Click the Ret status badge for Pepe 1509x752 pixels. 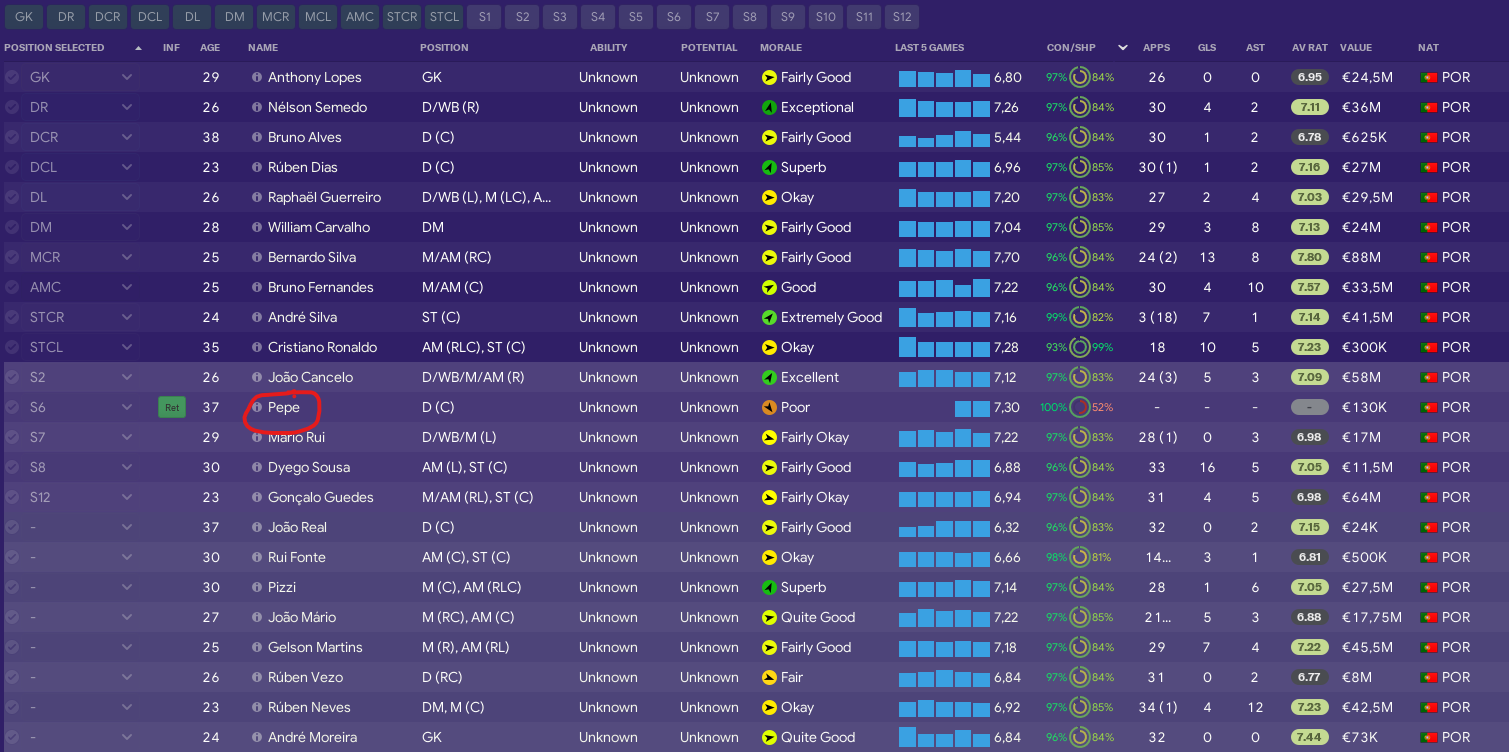coord(172,407)
